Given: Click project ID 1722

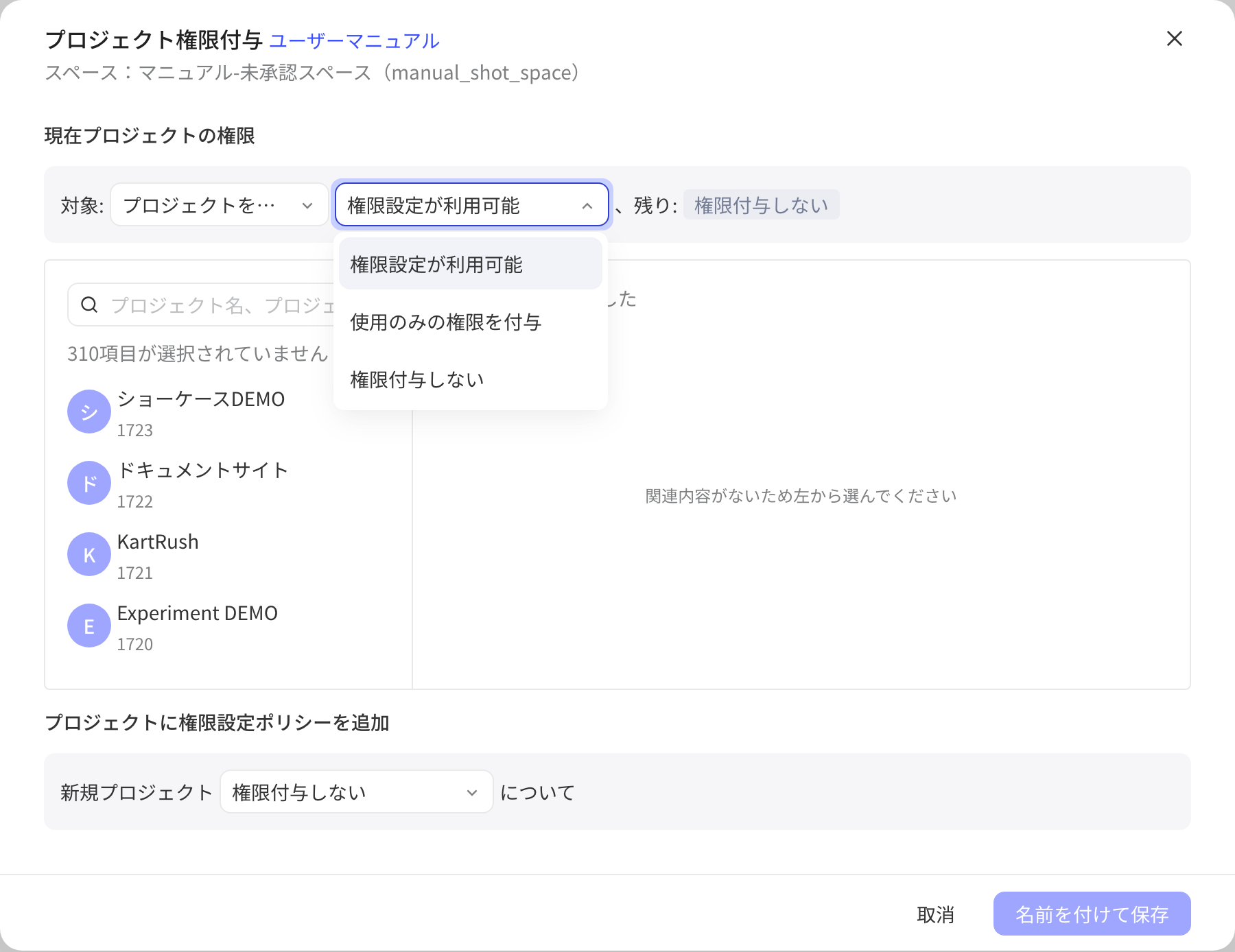Looking at the screenshot, I should point(135,501).
